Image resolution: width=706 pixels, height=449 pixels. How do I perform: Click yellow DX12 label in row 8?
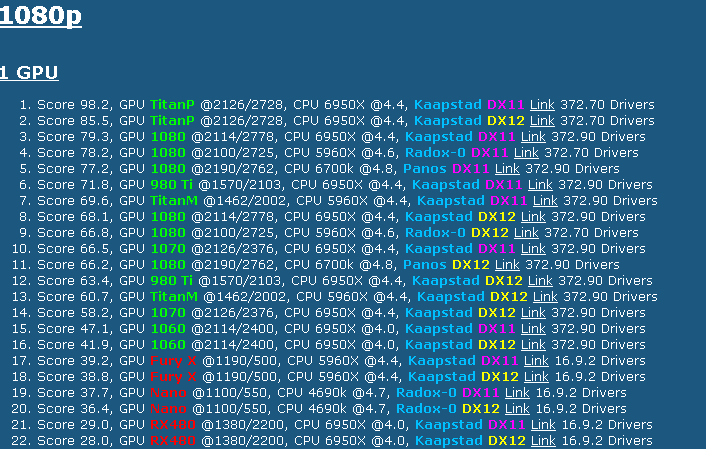point(497,217)
